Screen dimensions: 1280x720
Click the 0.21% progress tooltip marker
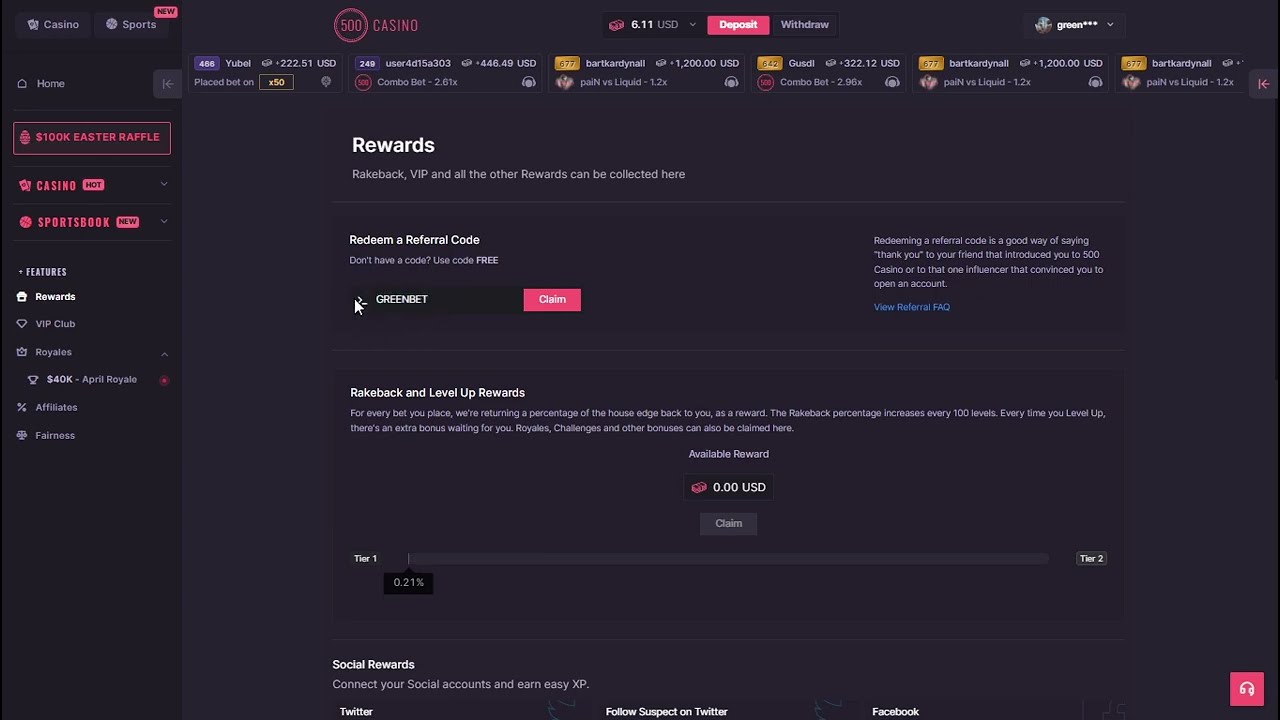(x=408, y=582)
